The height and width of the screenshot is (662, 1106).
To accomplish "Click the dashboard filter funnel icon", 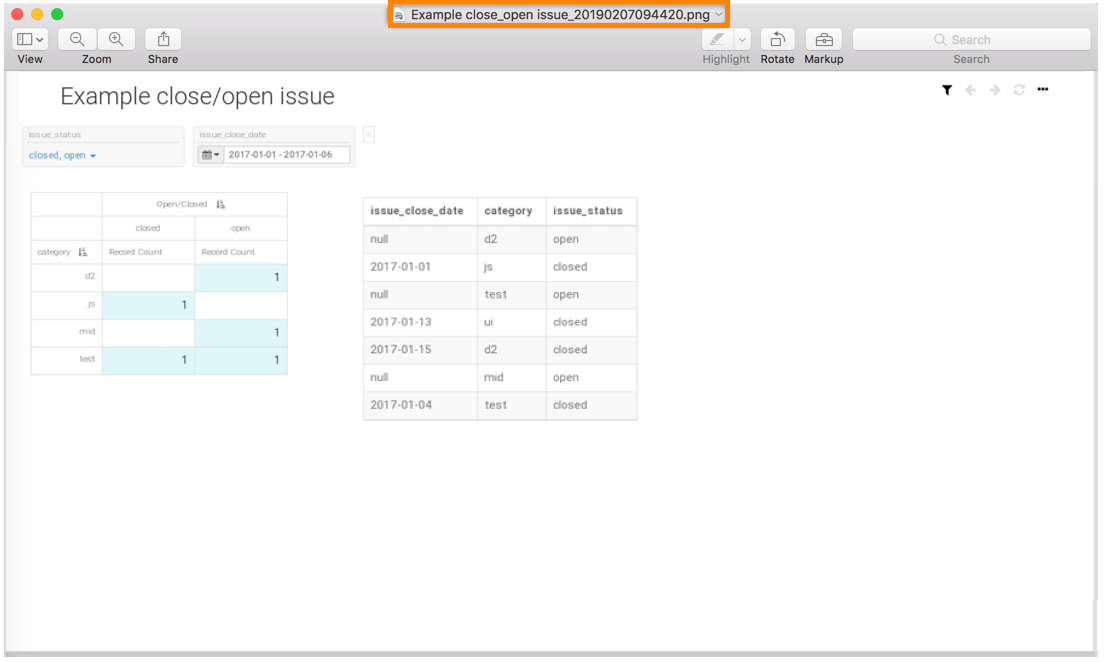I will [946, 90].
